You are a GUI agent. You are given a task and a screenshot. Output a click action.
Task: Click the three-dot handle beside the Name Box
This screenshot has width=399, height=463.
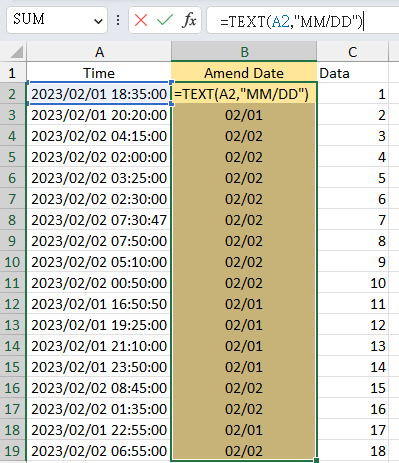(118, 21)
